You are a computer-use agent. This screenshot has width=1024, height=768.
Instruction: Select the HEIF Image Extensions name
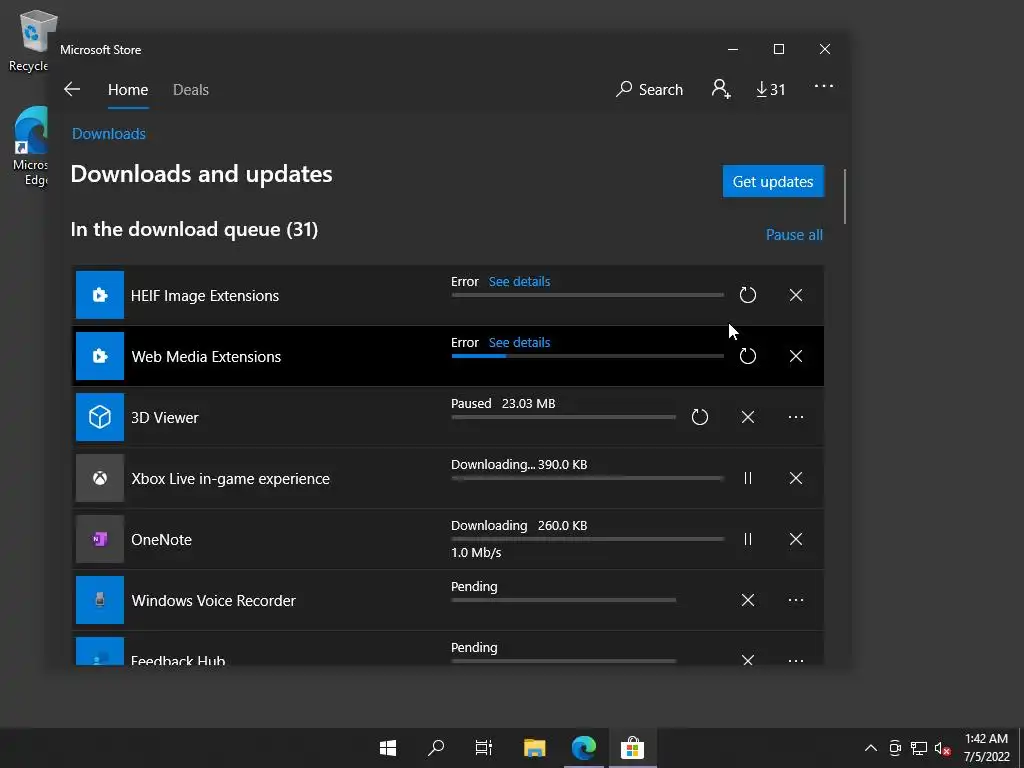click(205, 296)
